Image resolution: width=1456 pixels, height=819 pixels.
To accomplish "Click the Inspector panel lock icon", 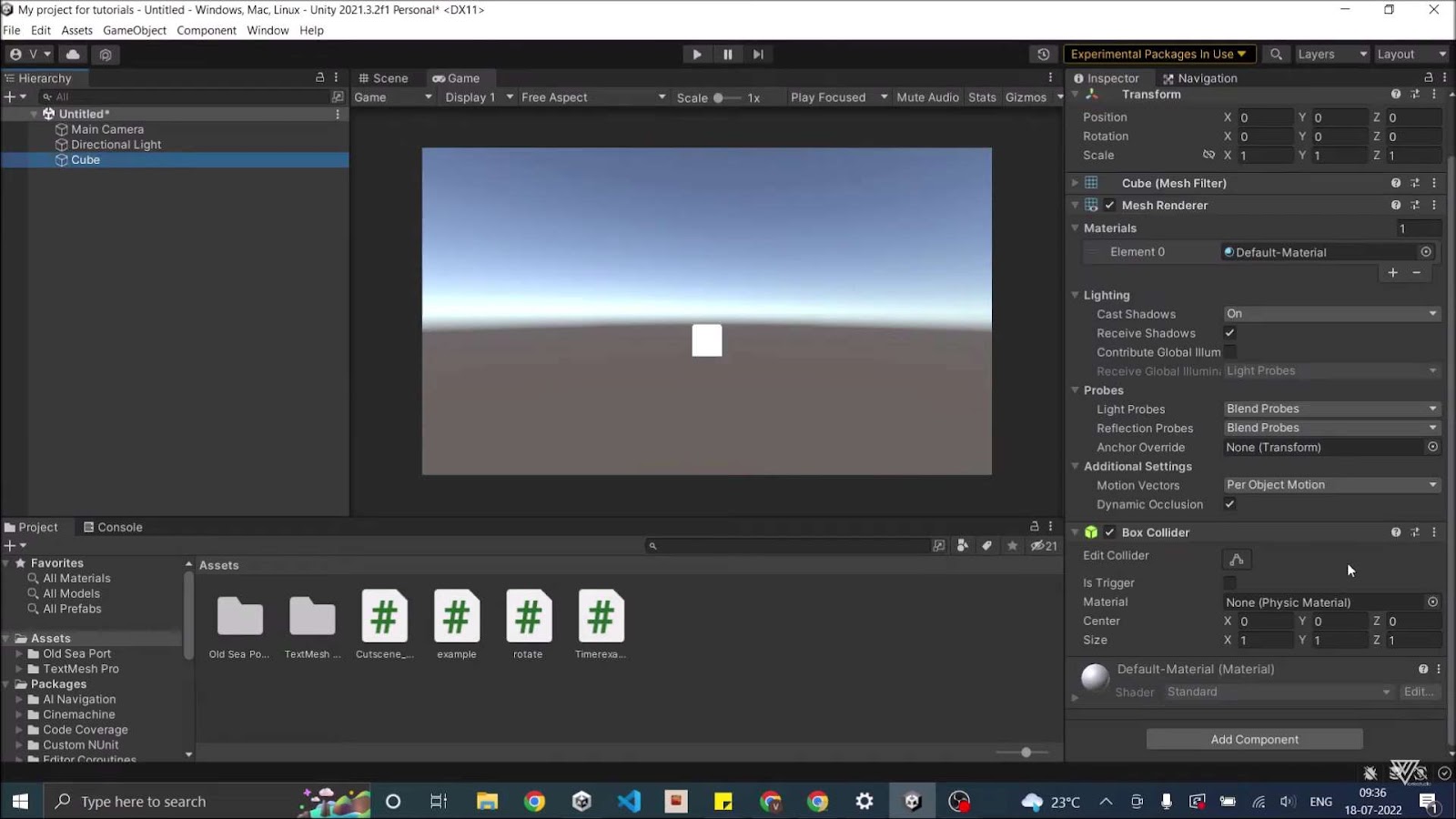I will [x=1428, y=78].
